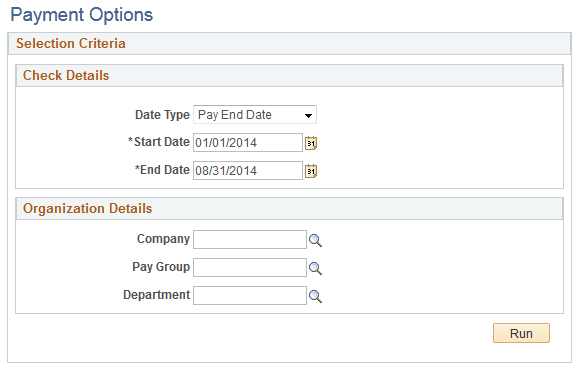
Task: Click the Payment Options page title
Action: pyautogui.click(x=81, y=15)
